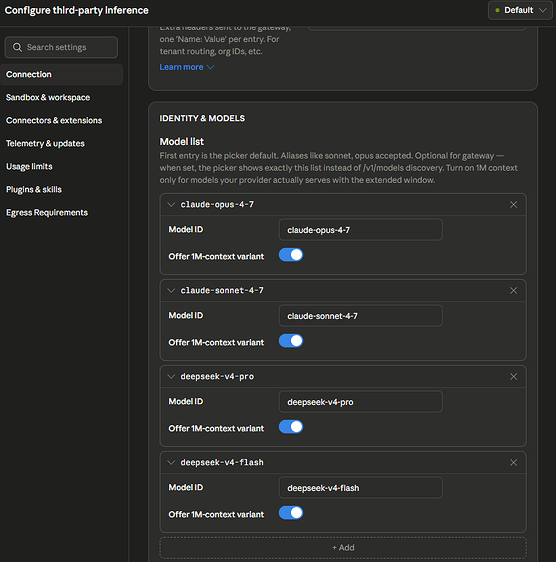Viewport: 556px width, 562px height.
Task: Collapse the deepseek-v4-pro entry chevron
Action: pyautogui.click(x=171, y=376)
